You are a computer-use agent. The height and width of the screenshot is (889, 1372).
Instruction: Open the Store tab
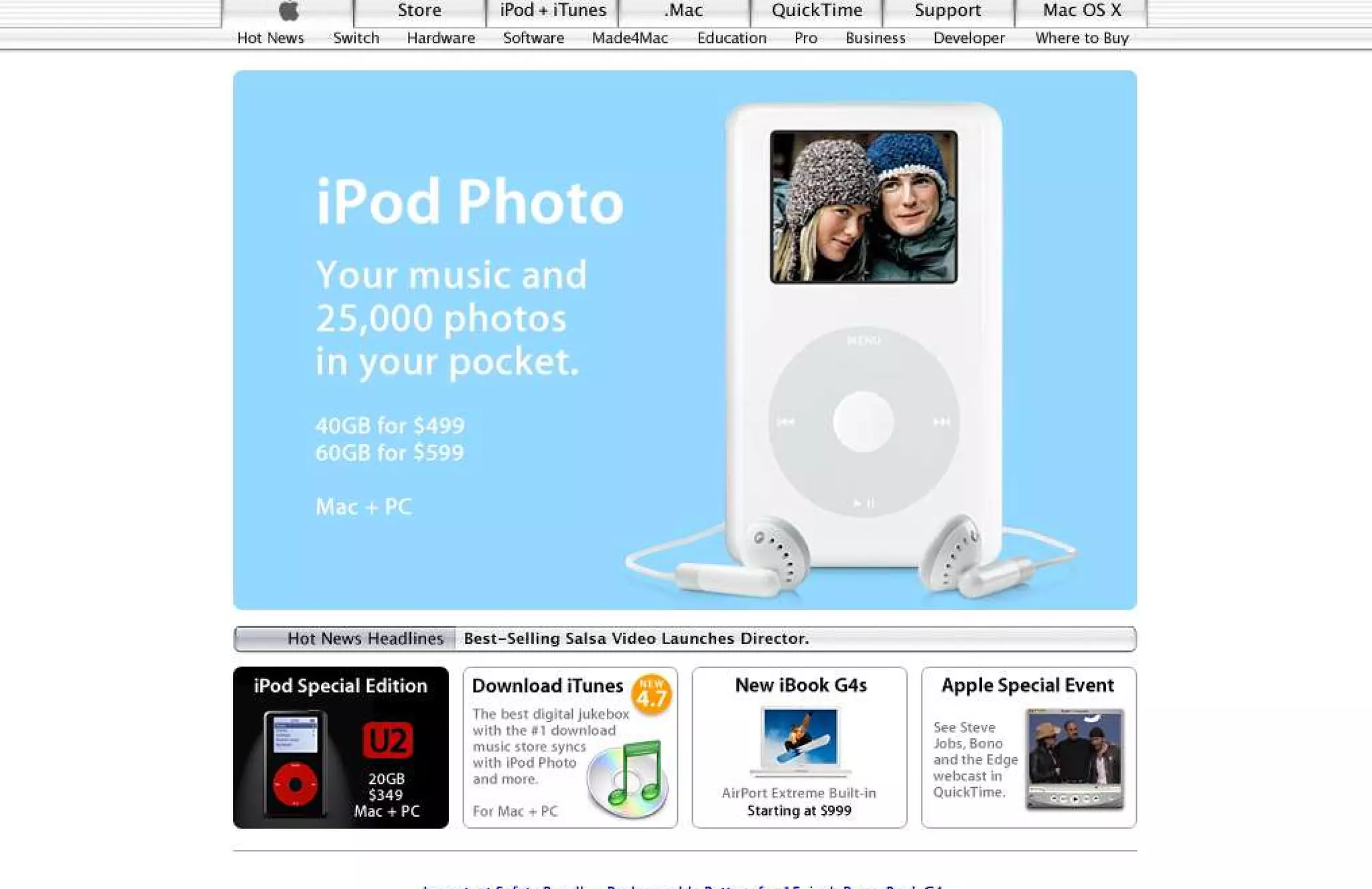tap(419, 11)
